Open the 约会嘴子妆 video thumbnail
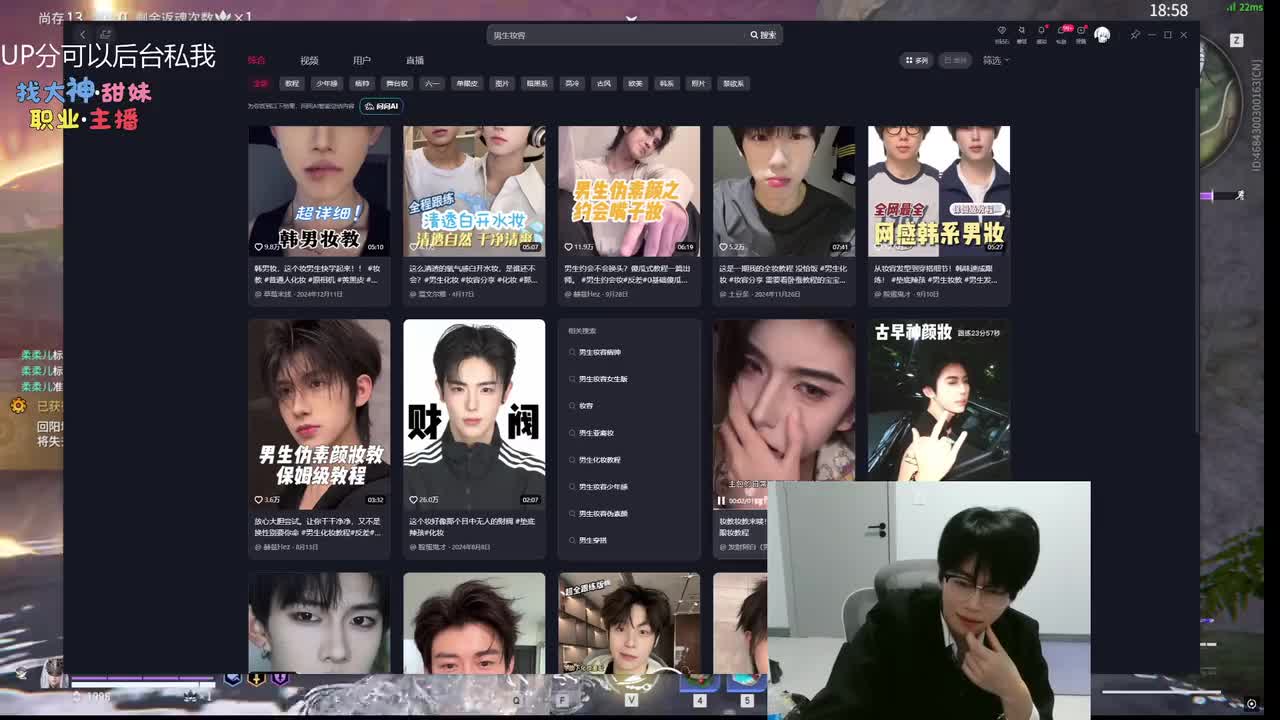Image resolution: width=1280 pixels, height=720 pixels. (x=629, y=191)
